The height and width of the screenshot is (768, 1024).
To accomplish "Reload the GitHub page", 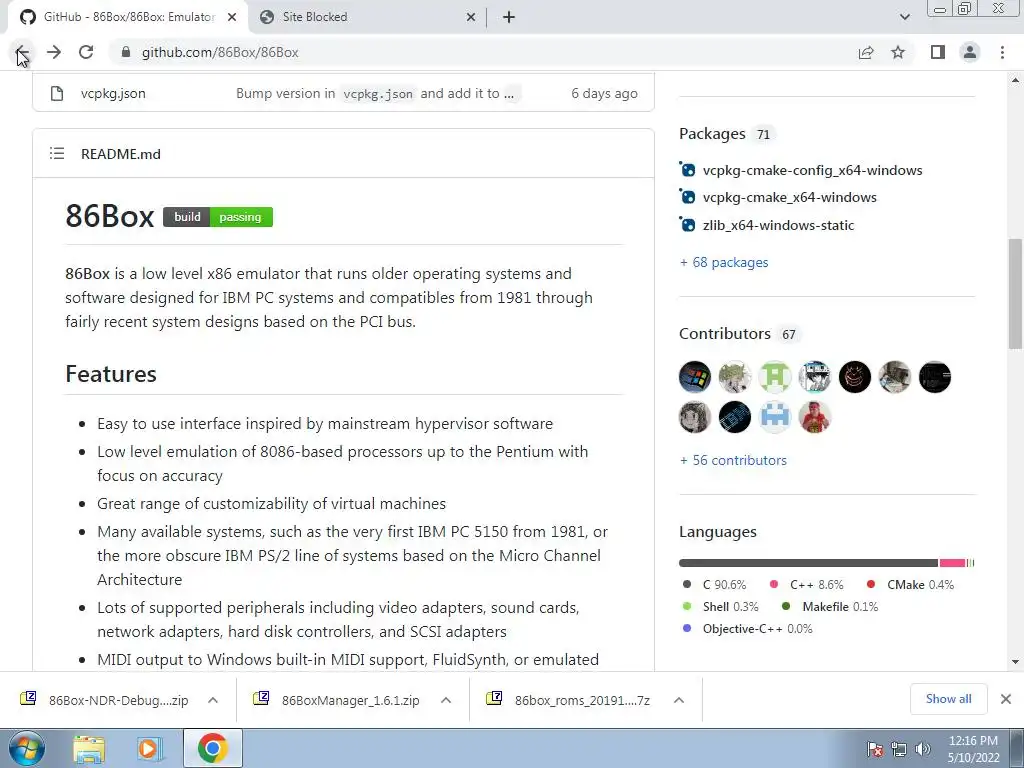I will pos(86,52).
